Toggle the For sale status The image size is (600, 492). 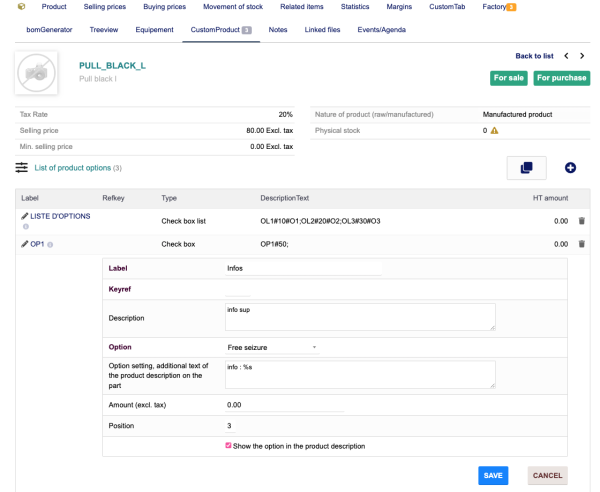(x=509, y=77)
